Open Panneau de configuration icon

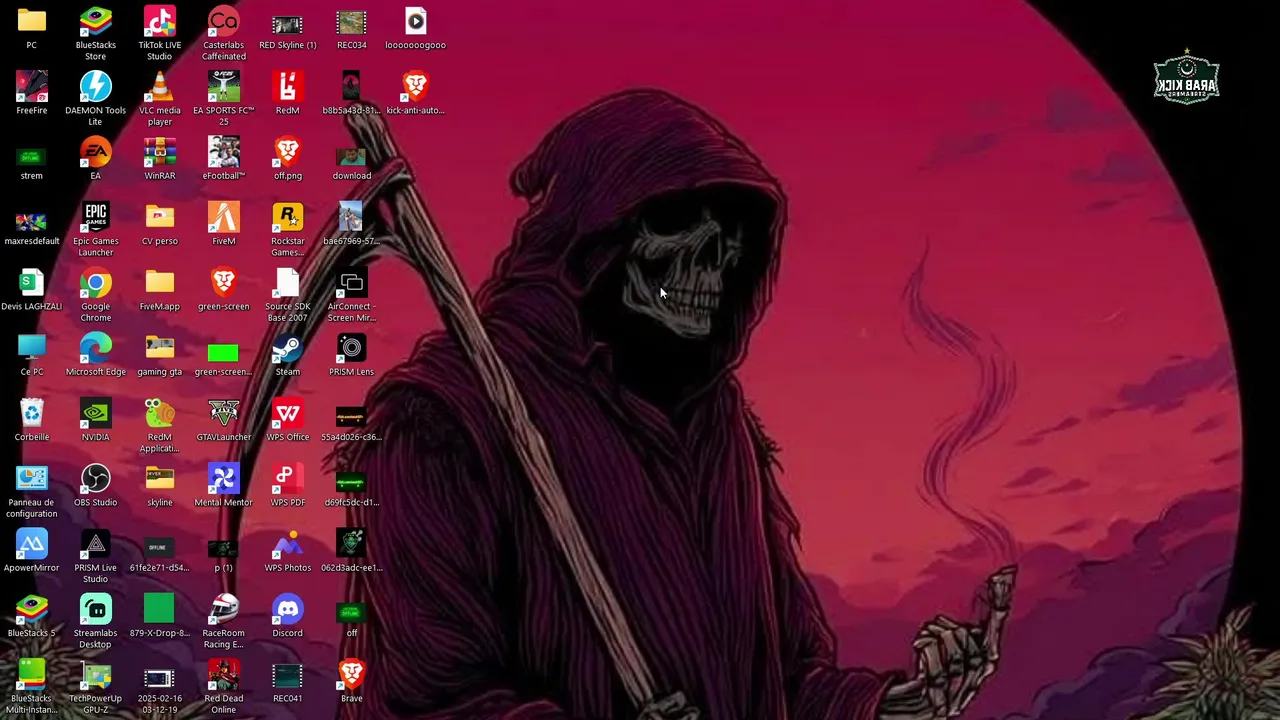pyautogui.click(x=31, y=479)
